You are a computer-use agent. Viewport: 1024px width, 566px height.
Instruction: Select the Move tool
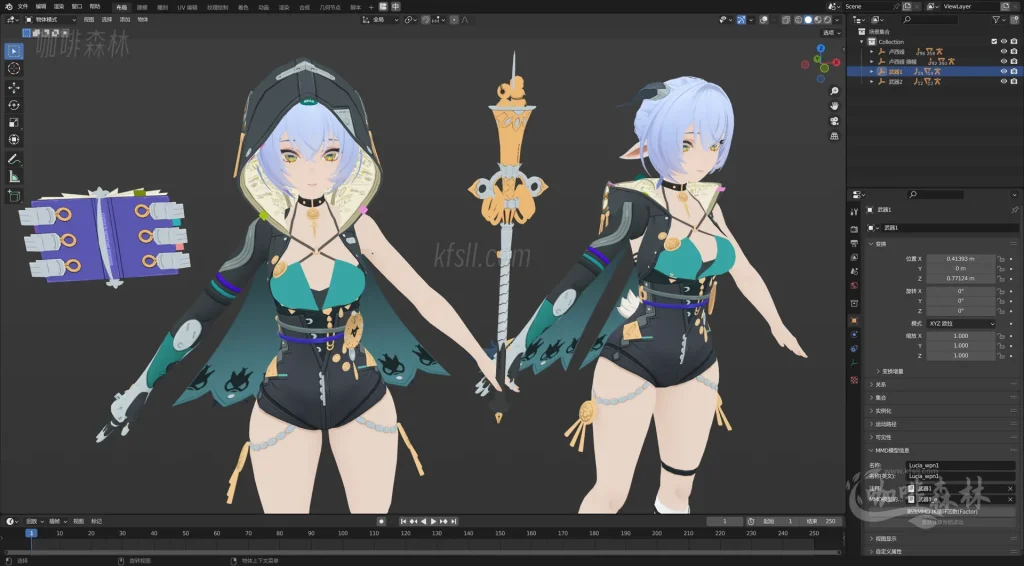coord(14,87)
